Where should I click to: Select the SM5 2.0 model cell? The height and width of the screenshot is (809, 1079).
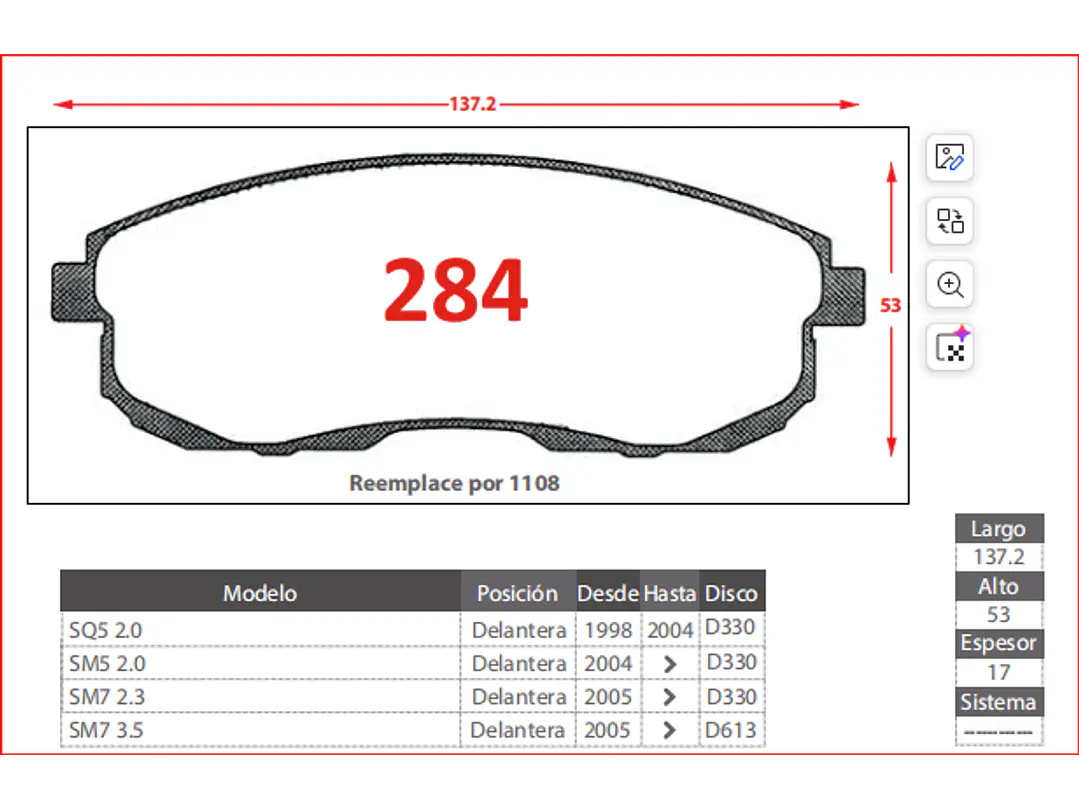261,663
